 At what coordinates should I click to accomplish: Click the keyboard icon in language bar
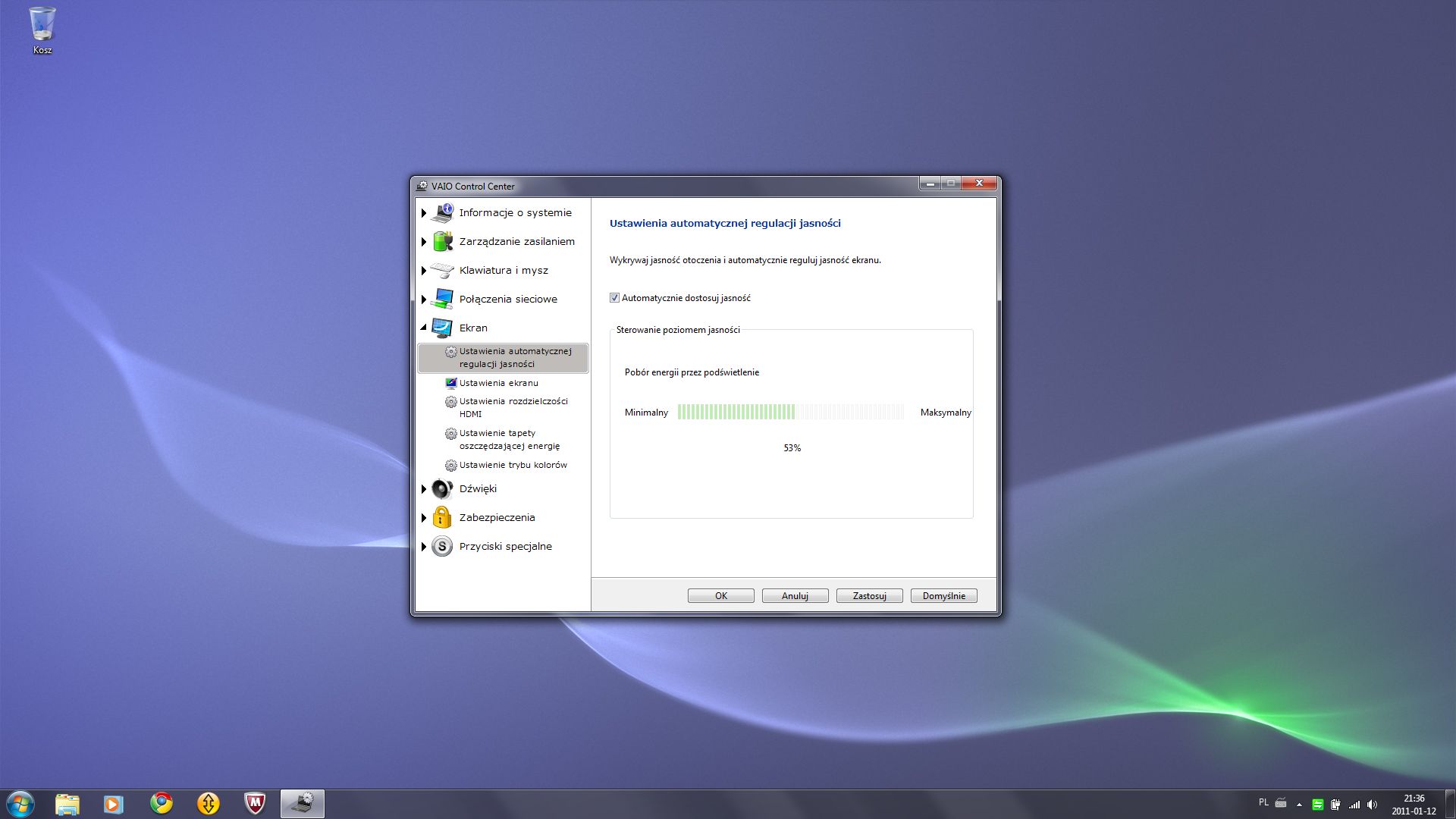click(1281, 803)
